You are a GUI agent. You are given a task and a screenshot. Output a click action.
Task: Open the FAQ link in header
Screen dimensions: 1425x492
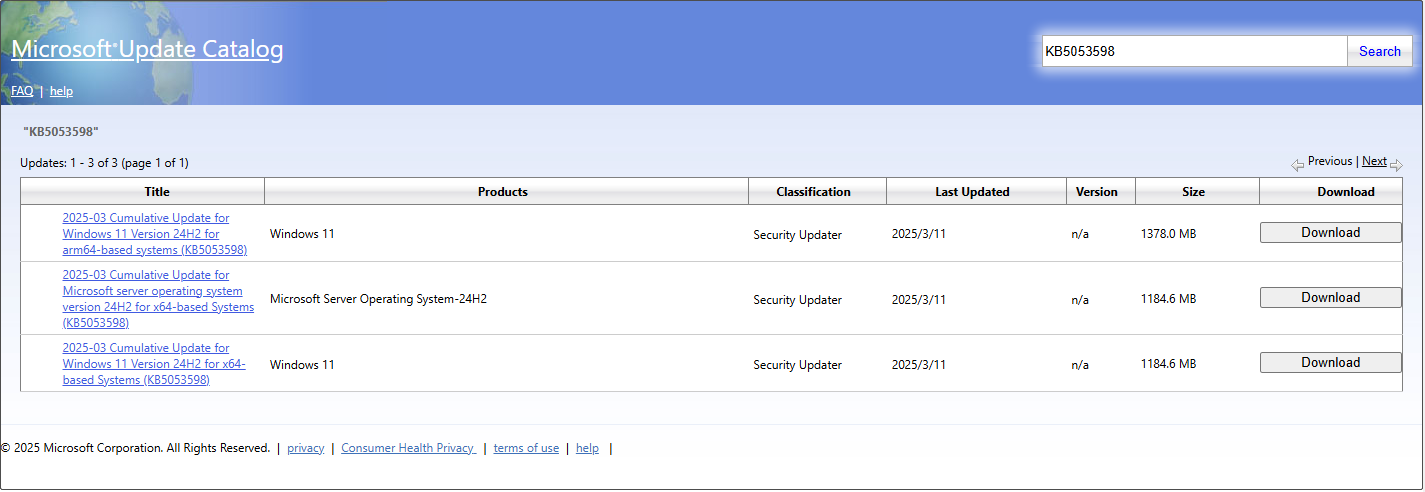tap(22, 91)
